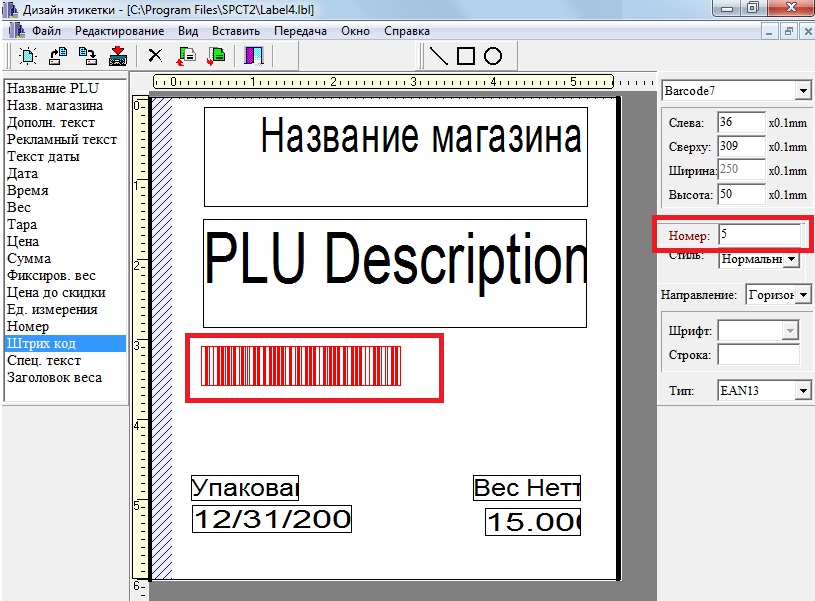Image resolution: width=815 pixels, height=601 pixels.
Task: Select Рекламный текст in the field list
Action: pos(61,139)
